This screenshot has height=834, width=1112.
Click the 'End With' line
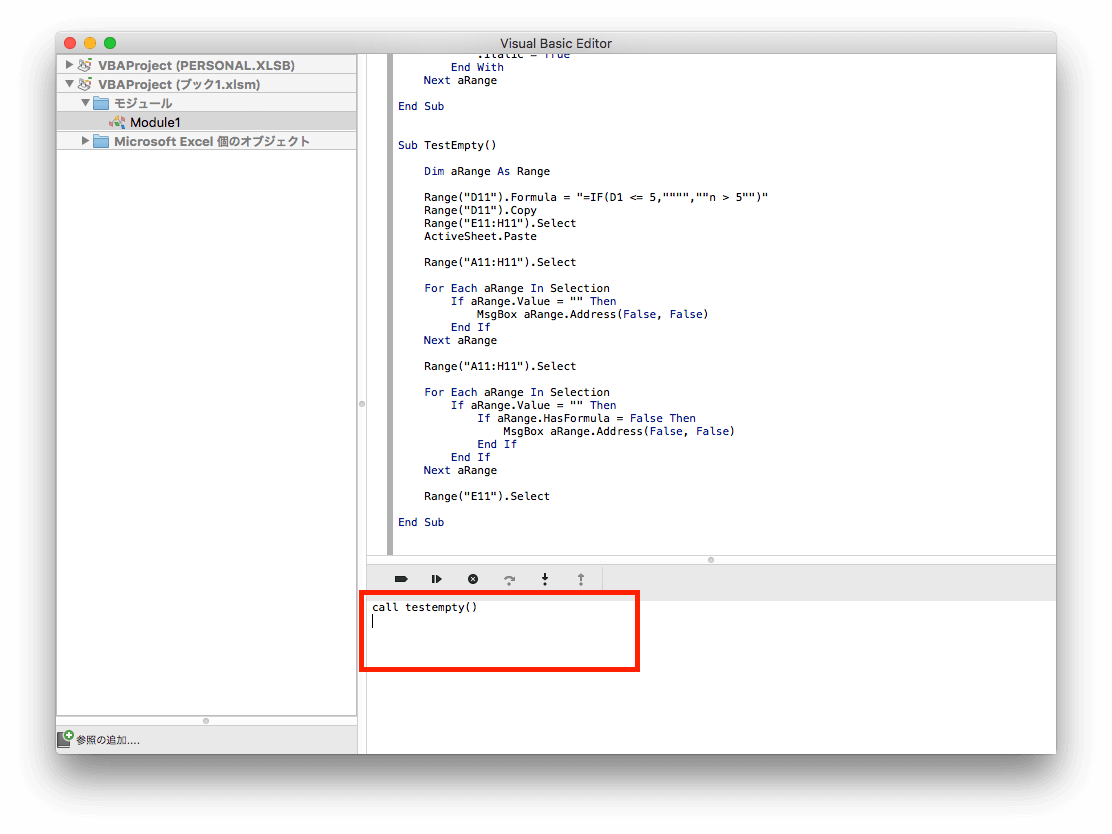pos(477,67)
